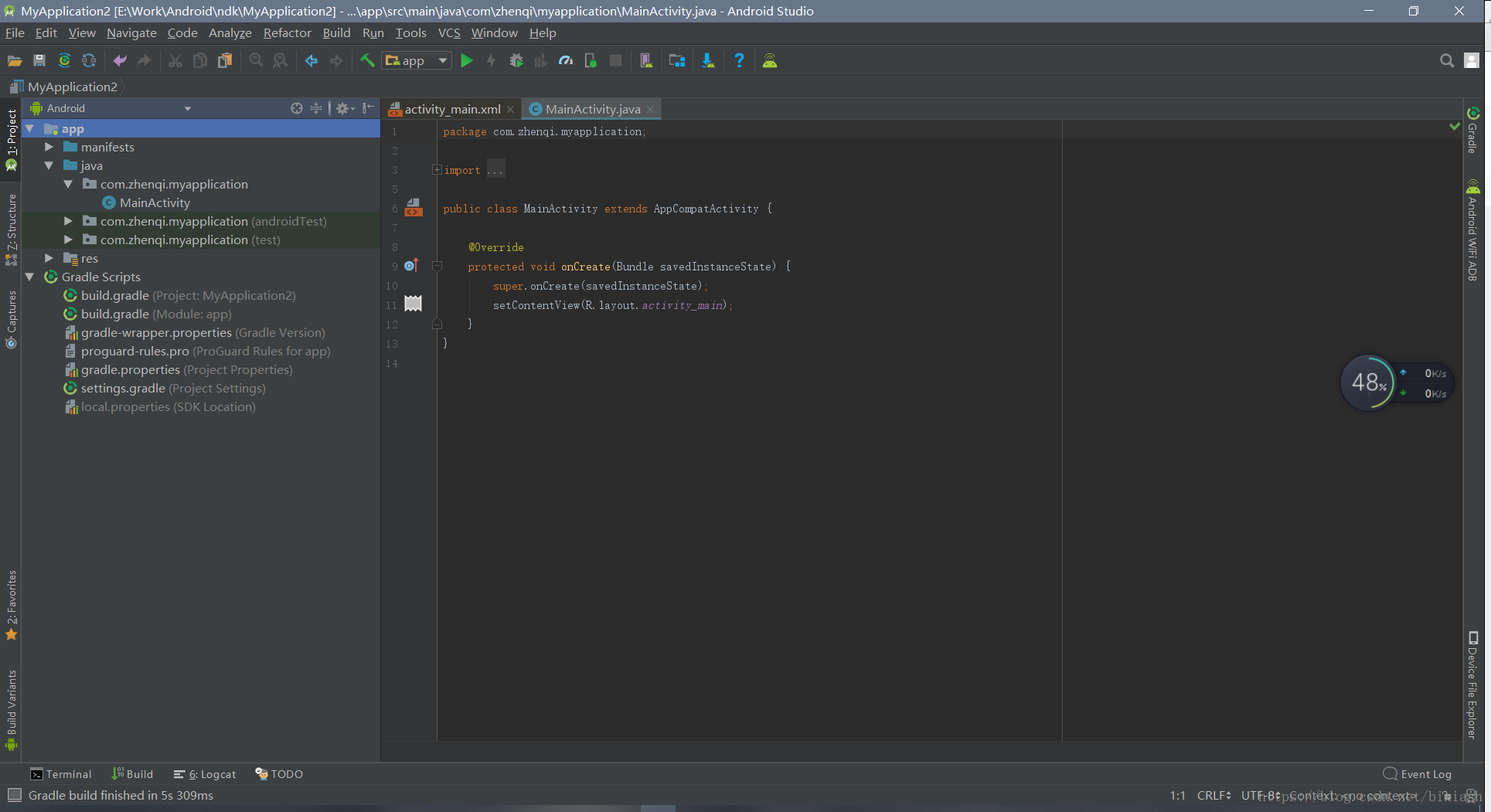Toggle the Structure side panel
This screenshot has width=1491, height=812.
(x=11, y=229)
